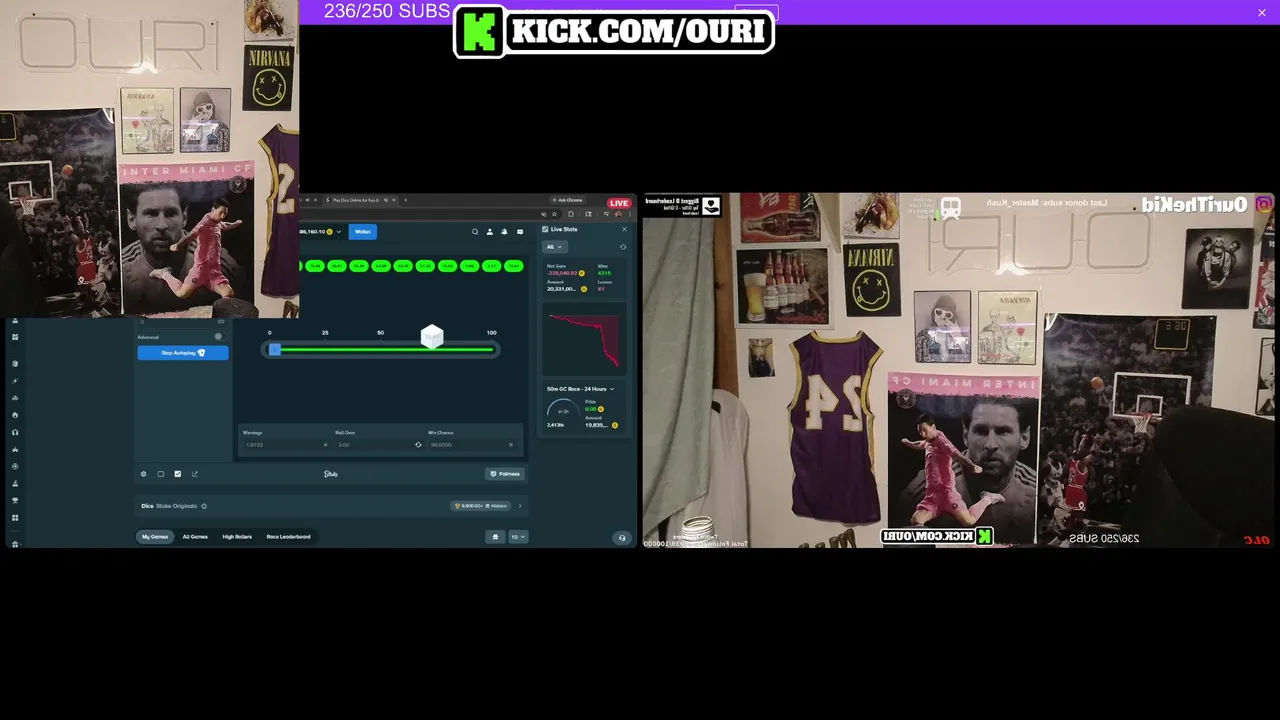
Task: Toggle live stats icon below dice game
Action: 177,474
